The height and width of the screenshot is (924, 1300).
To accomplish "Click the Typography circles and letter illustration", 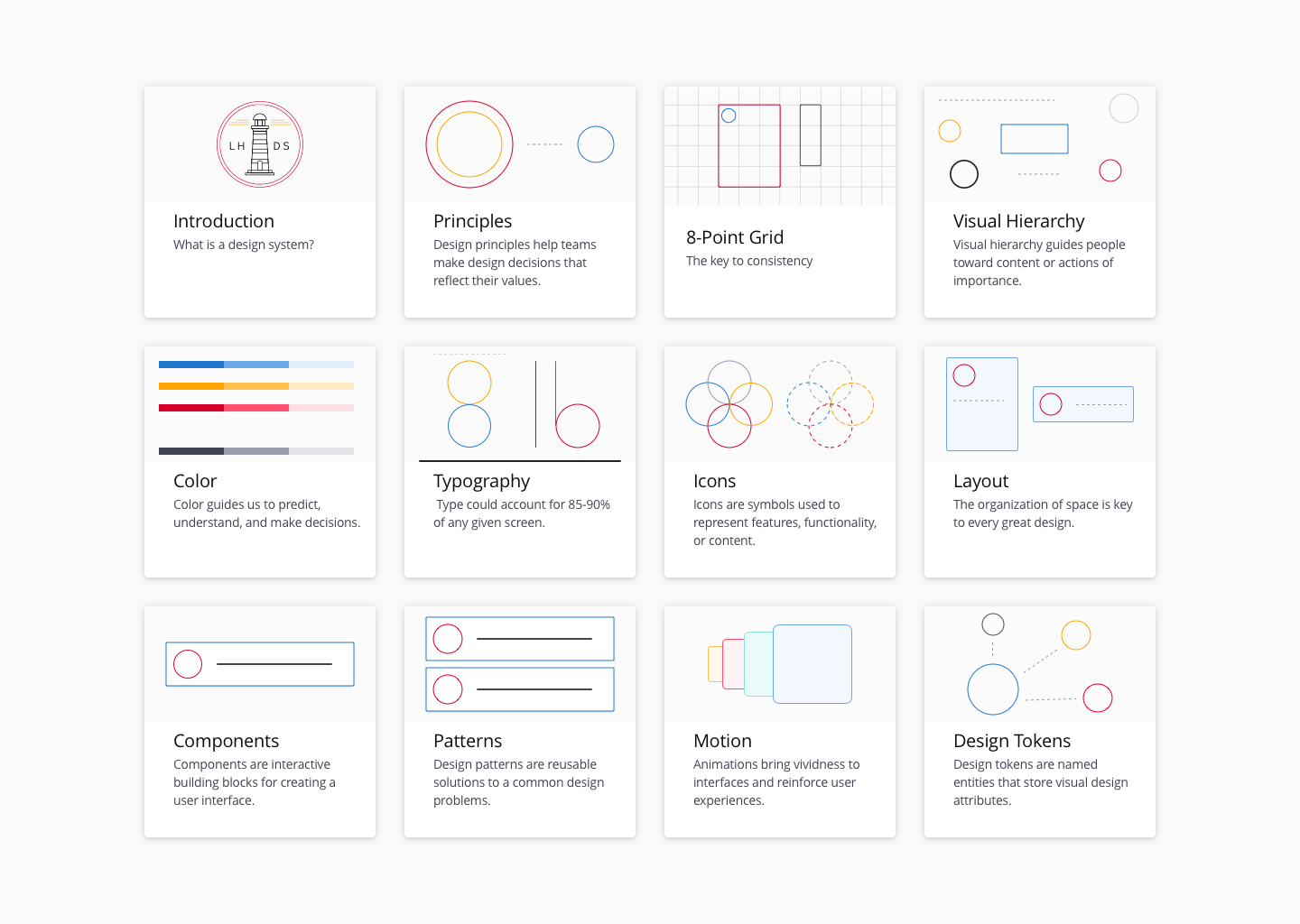I will [520, 406].
